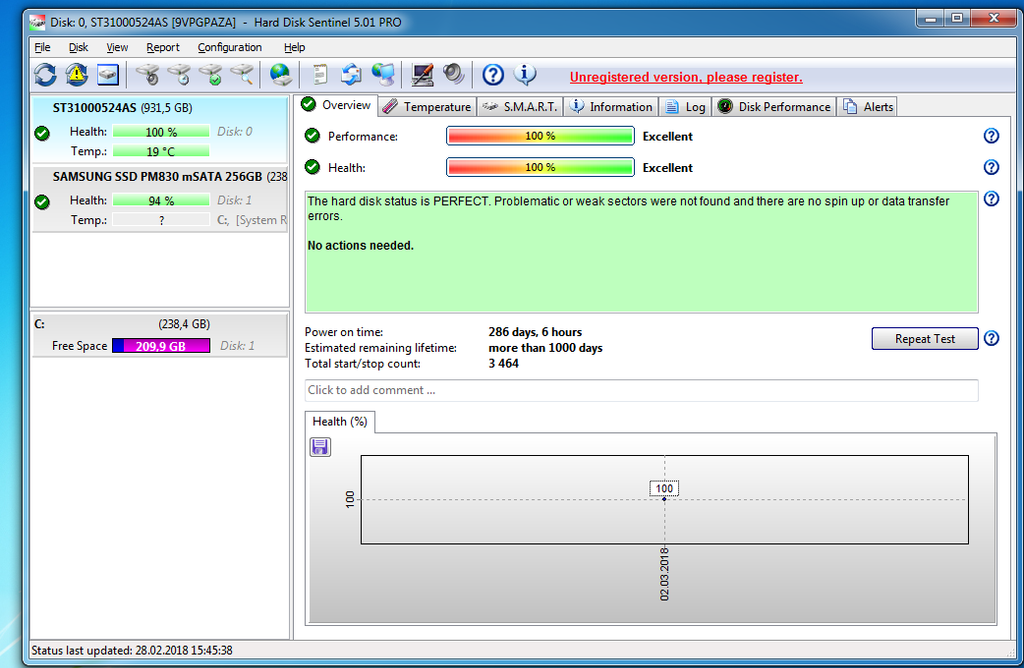Click the disk with magnifier toolbar icon
The height and width of the screenshot is (668, 1024).
pyautogui.click(x=242, y=74)
